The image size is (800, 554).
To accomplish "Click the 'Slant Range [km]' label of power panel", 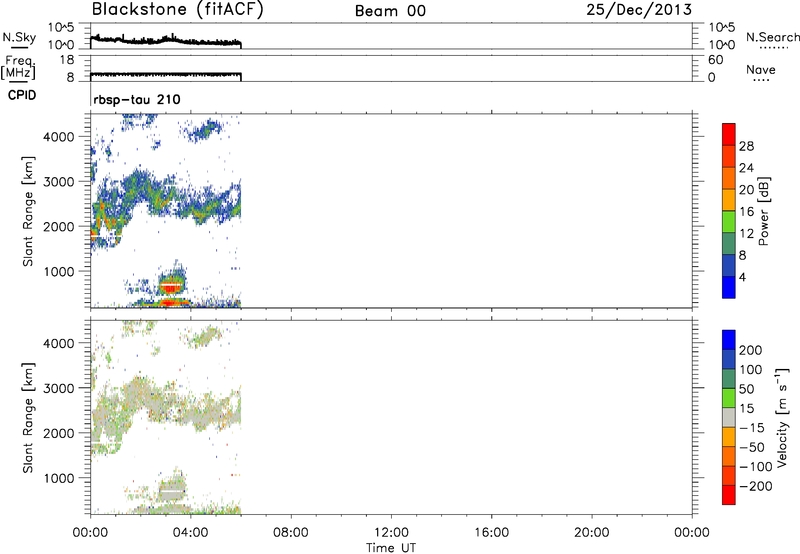I will 28,211.
